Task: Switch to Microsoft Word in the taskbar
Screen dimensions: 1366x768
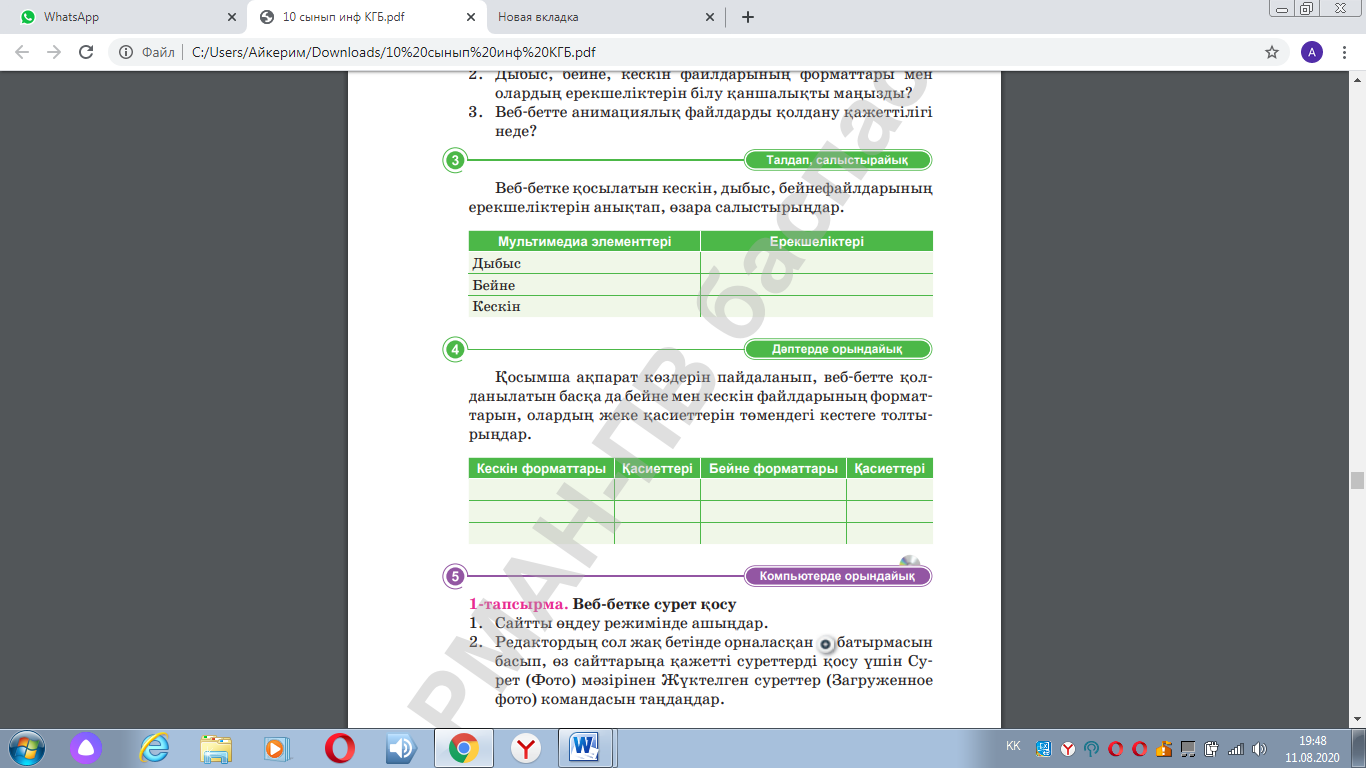Action: click(x=584, y=747)
